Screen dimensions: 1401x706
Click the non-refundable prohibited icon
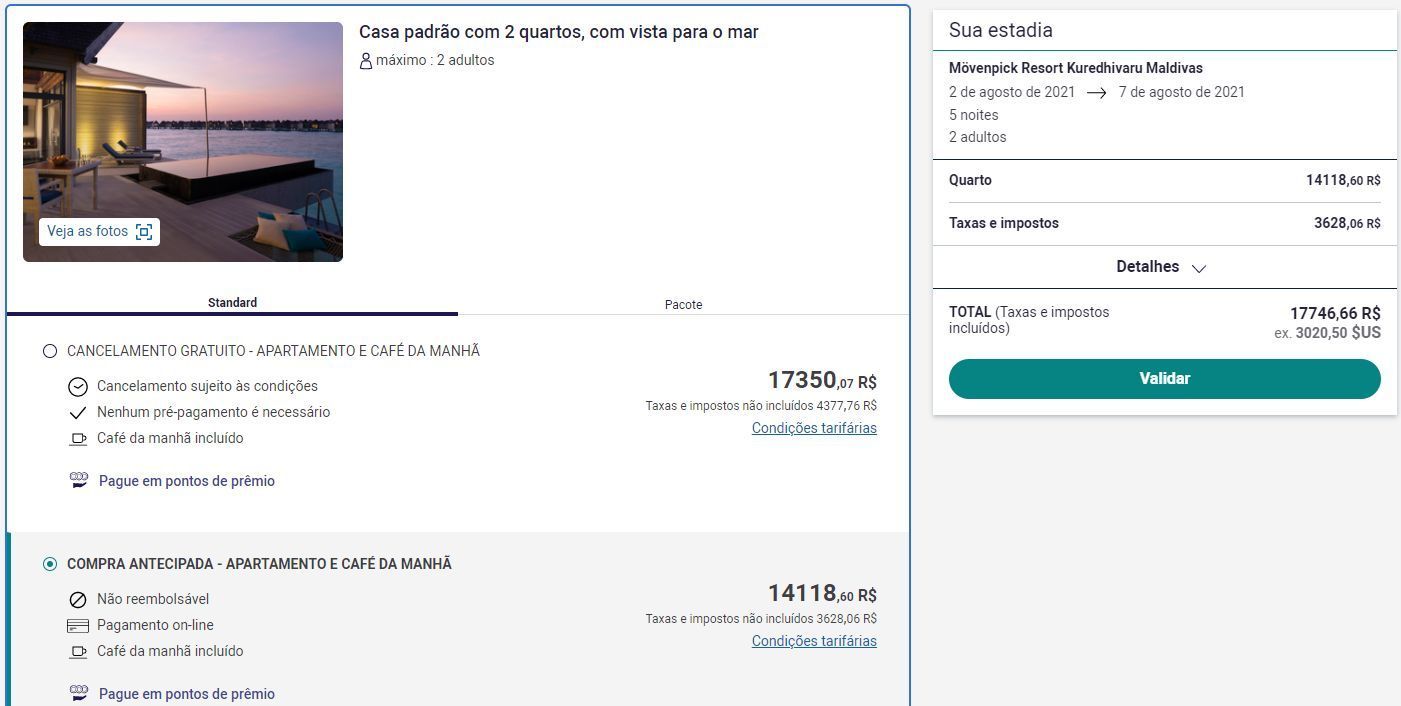78,600
